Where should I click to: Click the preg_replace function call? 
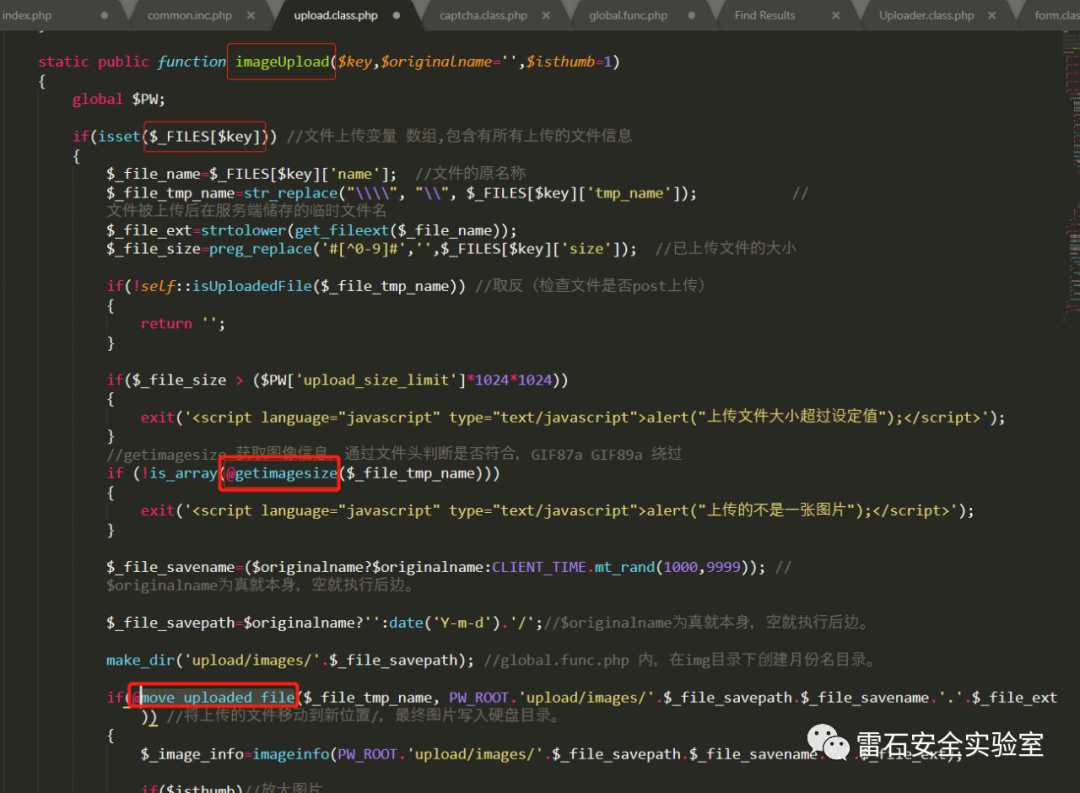pos(260,249)
